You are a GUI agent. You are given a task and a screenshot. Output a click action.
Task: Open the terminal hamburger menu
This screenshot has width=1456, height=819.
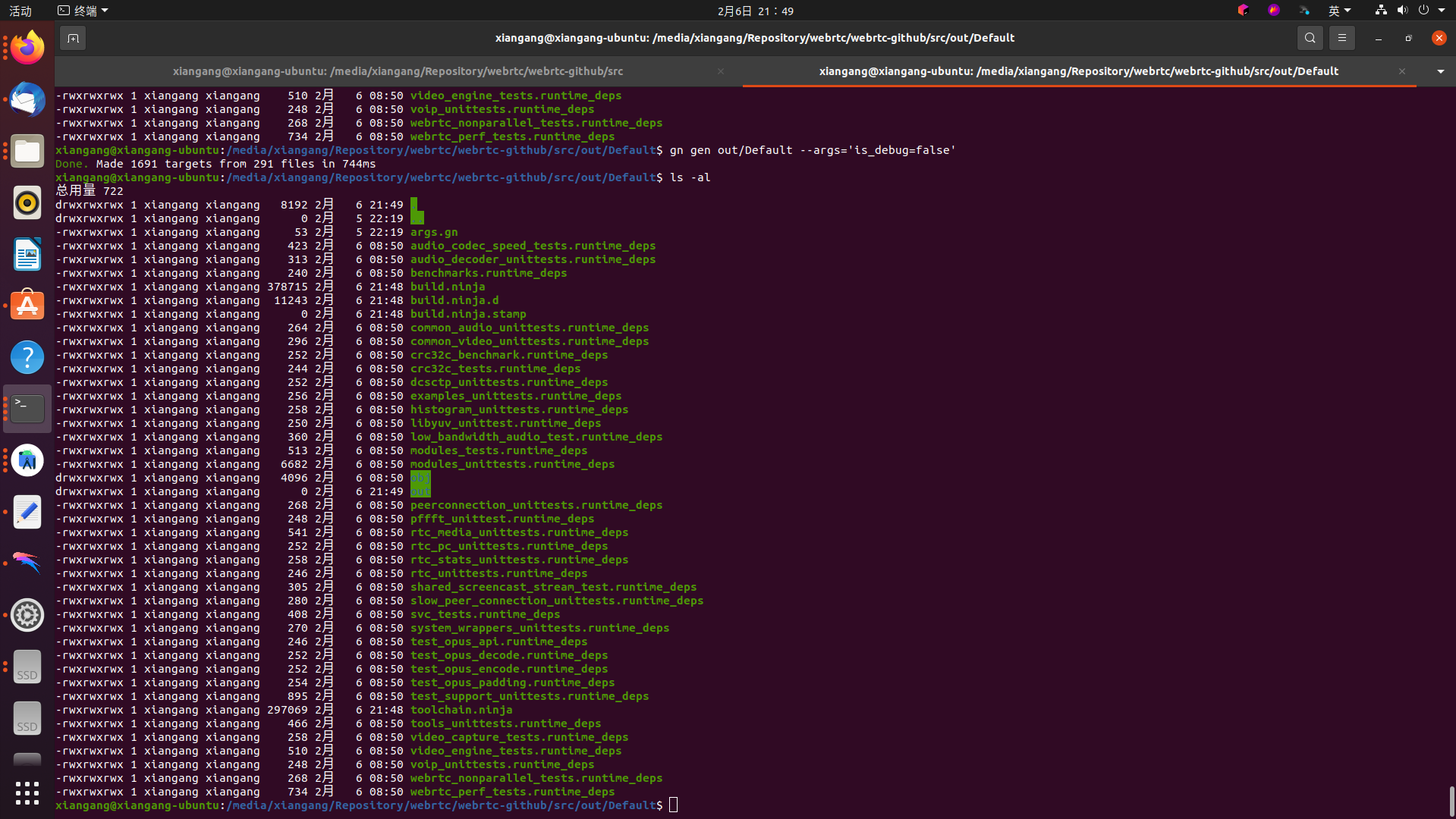1341,38
